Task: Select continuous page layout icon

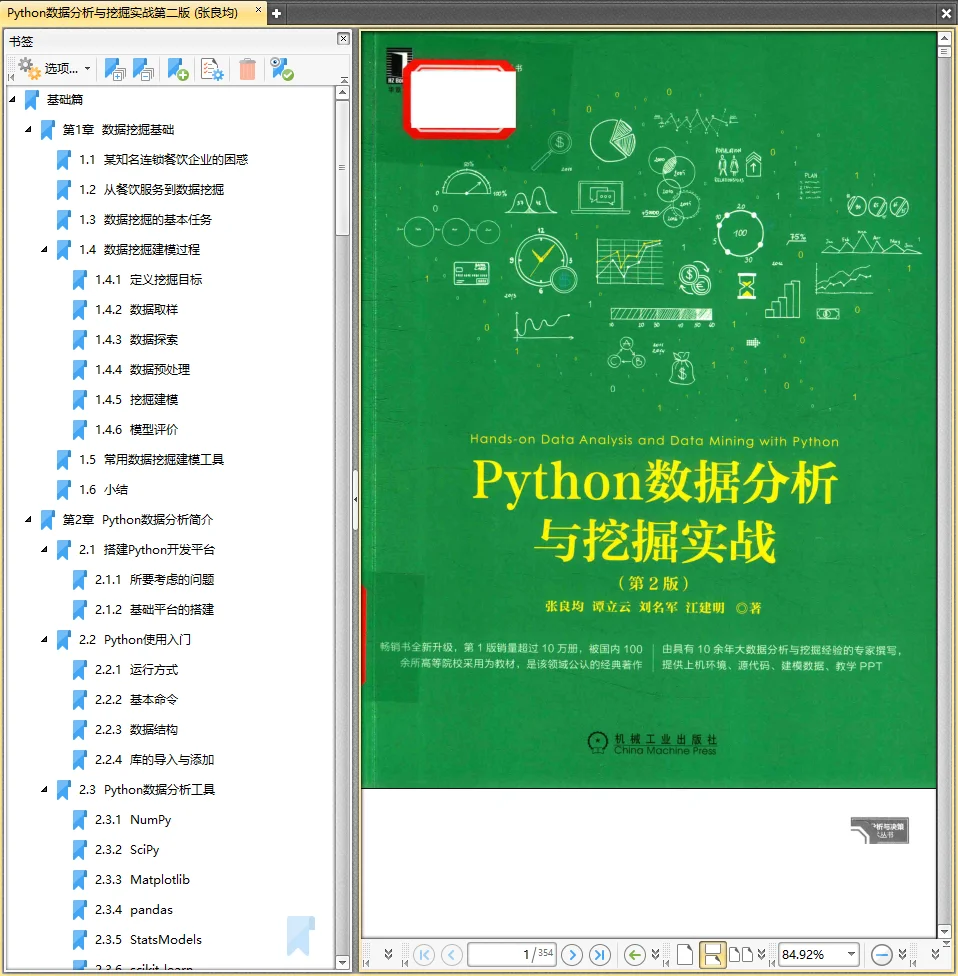Action: coord(713,954)
